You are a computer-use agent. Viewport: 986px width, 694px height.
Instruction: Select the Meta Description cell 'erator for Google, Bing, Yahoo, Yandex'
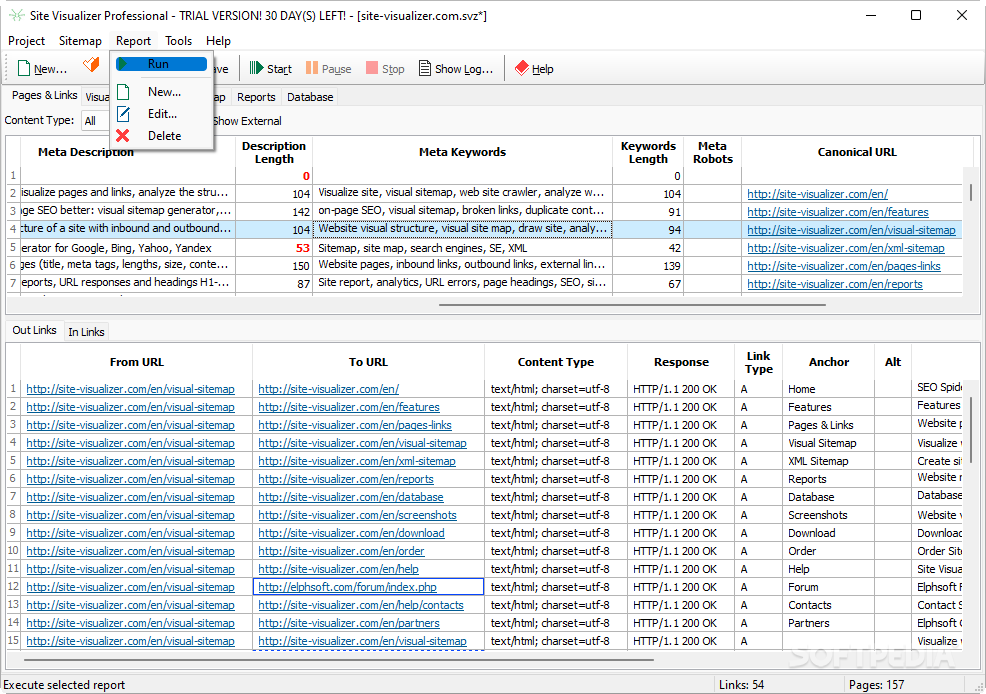point(128,248)
